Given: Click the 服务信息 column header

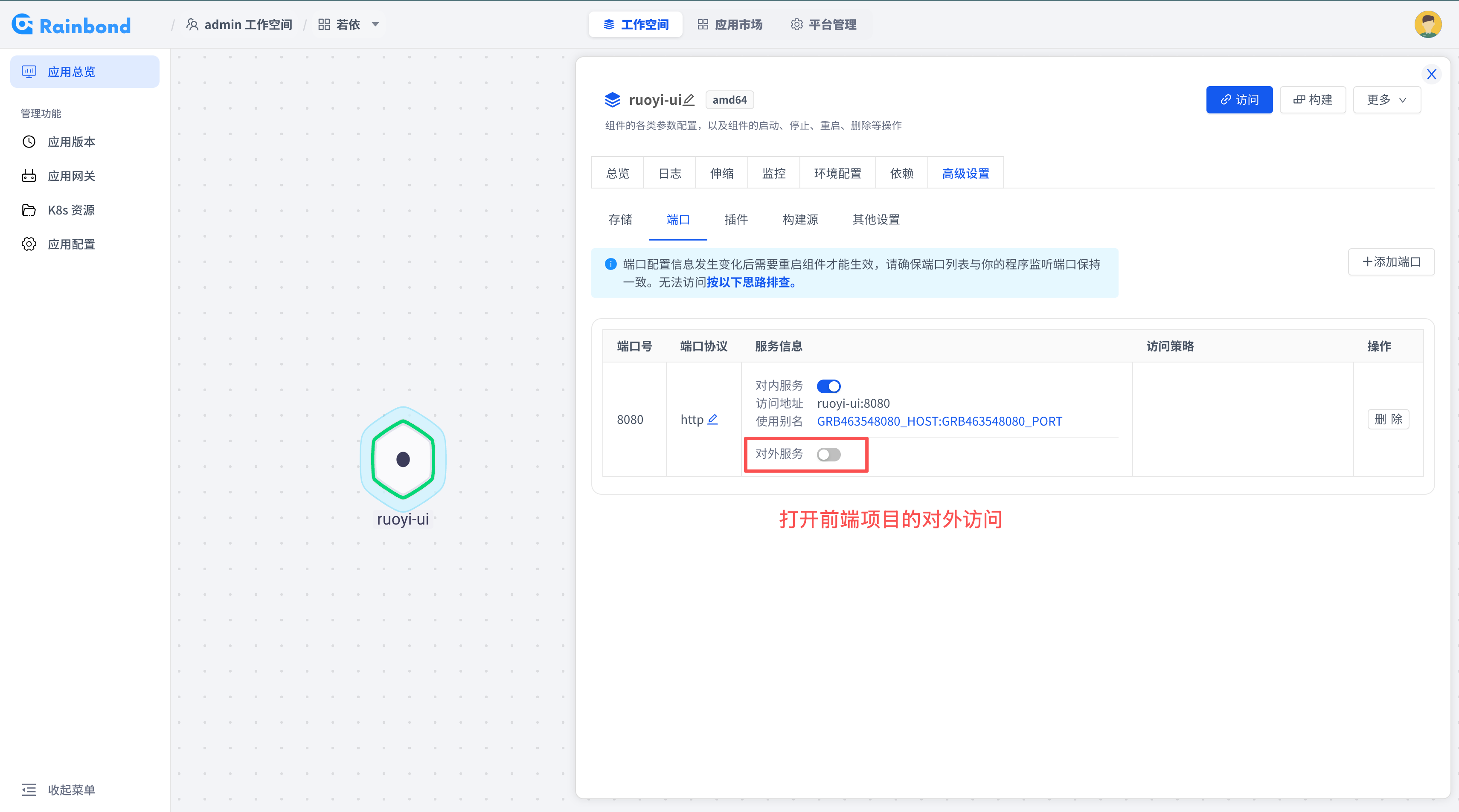Looking at the screenshot, I should pos(778,346).
